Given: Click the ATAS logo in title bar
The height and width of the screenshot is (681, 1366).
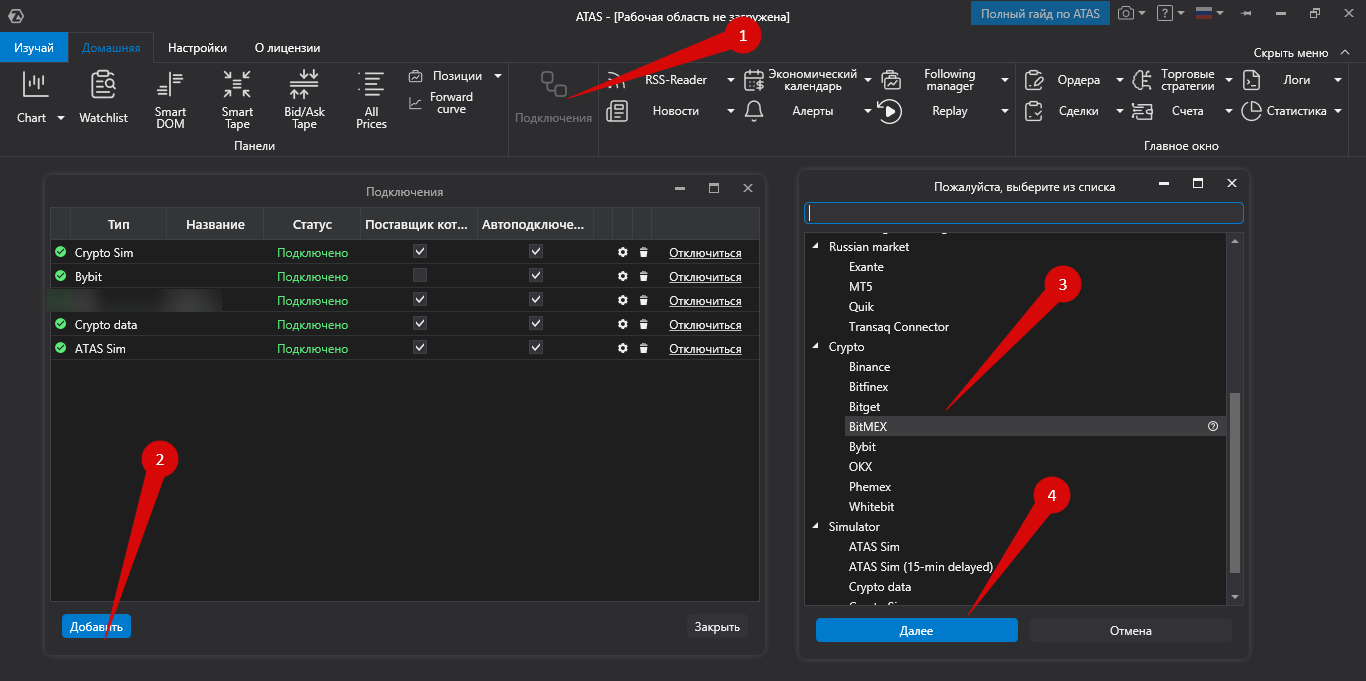Looking at the screenshot, I should pyautogui.click(x=15, y=16).
